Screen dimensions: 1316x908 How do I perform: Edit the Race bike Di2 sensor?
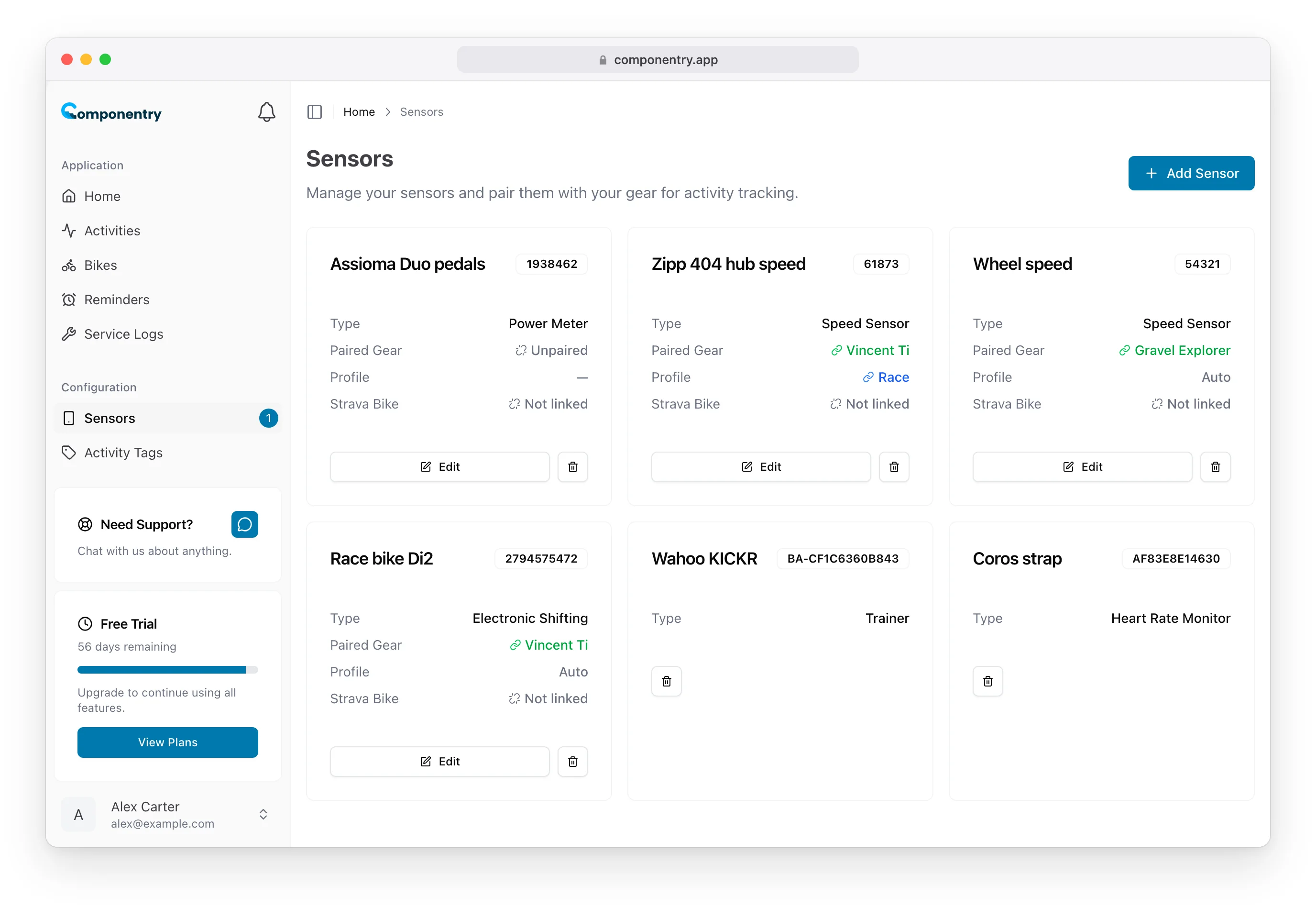point(439,761)
